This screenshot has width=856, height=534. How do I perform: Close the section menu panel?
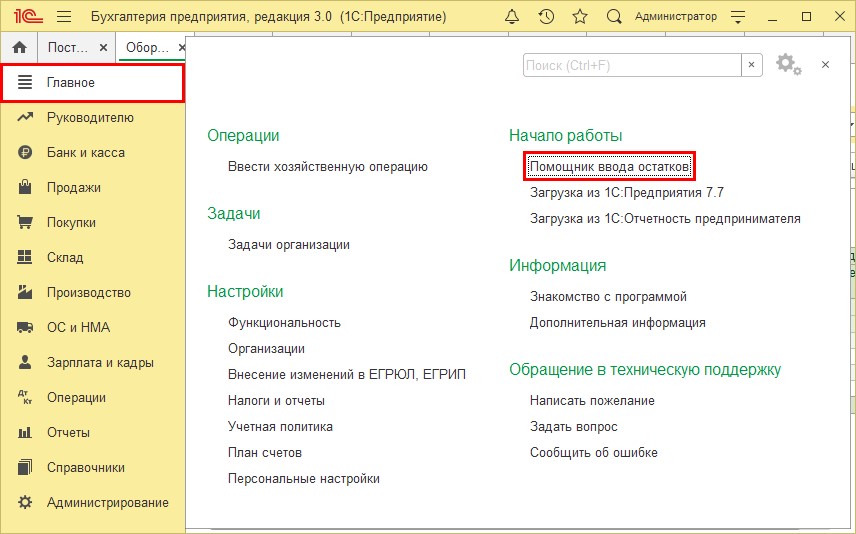pos(825,64)
